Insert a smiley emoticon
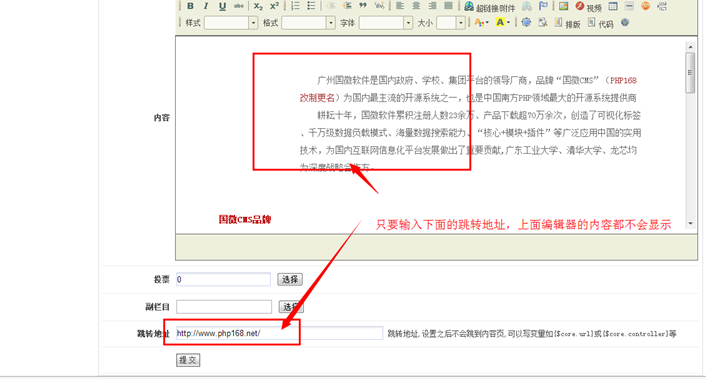The image size is (706, 379). point(645,6)
